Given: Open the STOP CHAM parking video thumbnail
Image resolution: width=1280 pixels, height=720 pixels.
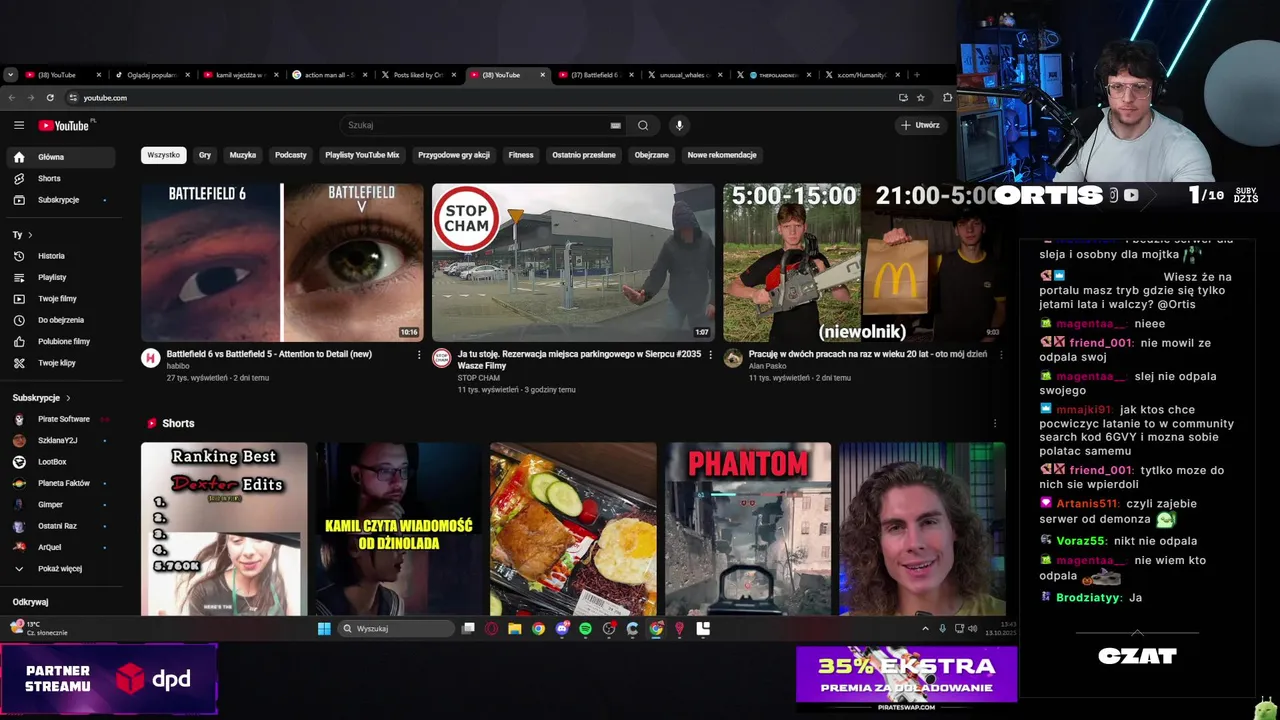Looking at the screenshot, I should tap(573, 262).
